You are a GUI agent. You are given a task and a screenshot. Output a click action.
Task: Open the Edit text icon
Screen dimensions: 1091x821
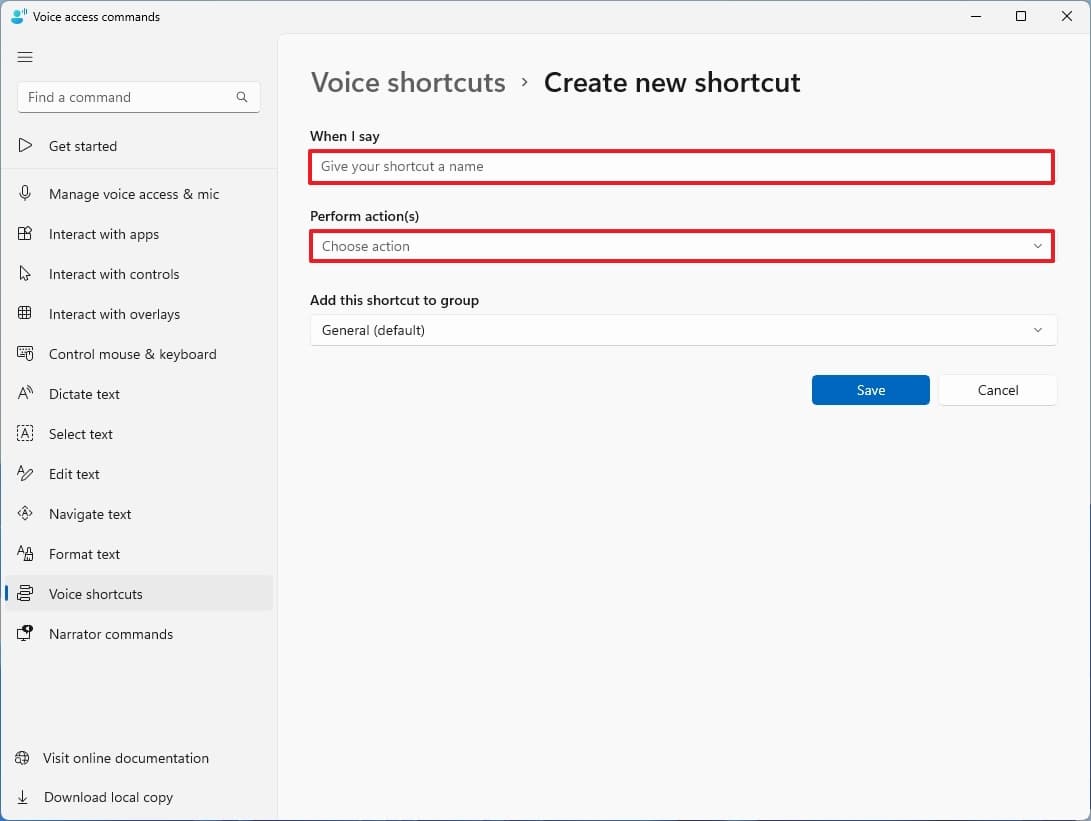(x=24, y=474)
